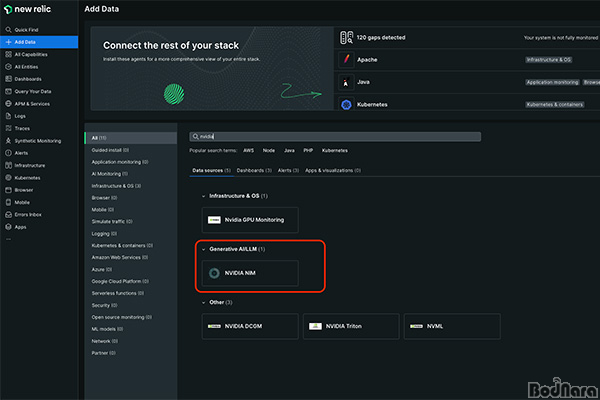Viewport: 600px width, 400px height.
Task: Select the Azure category
Action: pyautogui.click(x=101, y=269)
